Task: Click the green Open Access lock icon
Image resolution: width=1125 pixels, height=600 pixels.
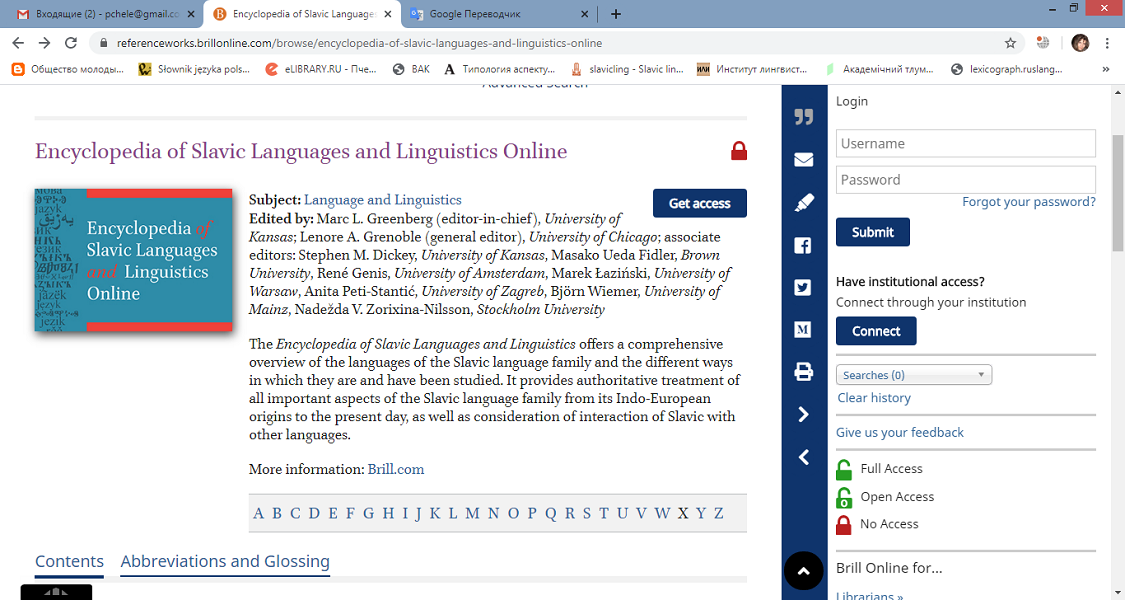Action: pos(844,497)
